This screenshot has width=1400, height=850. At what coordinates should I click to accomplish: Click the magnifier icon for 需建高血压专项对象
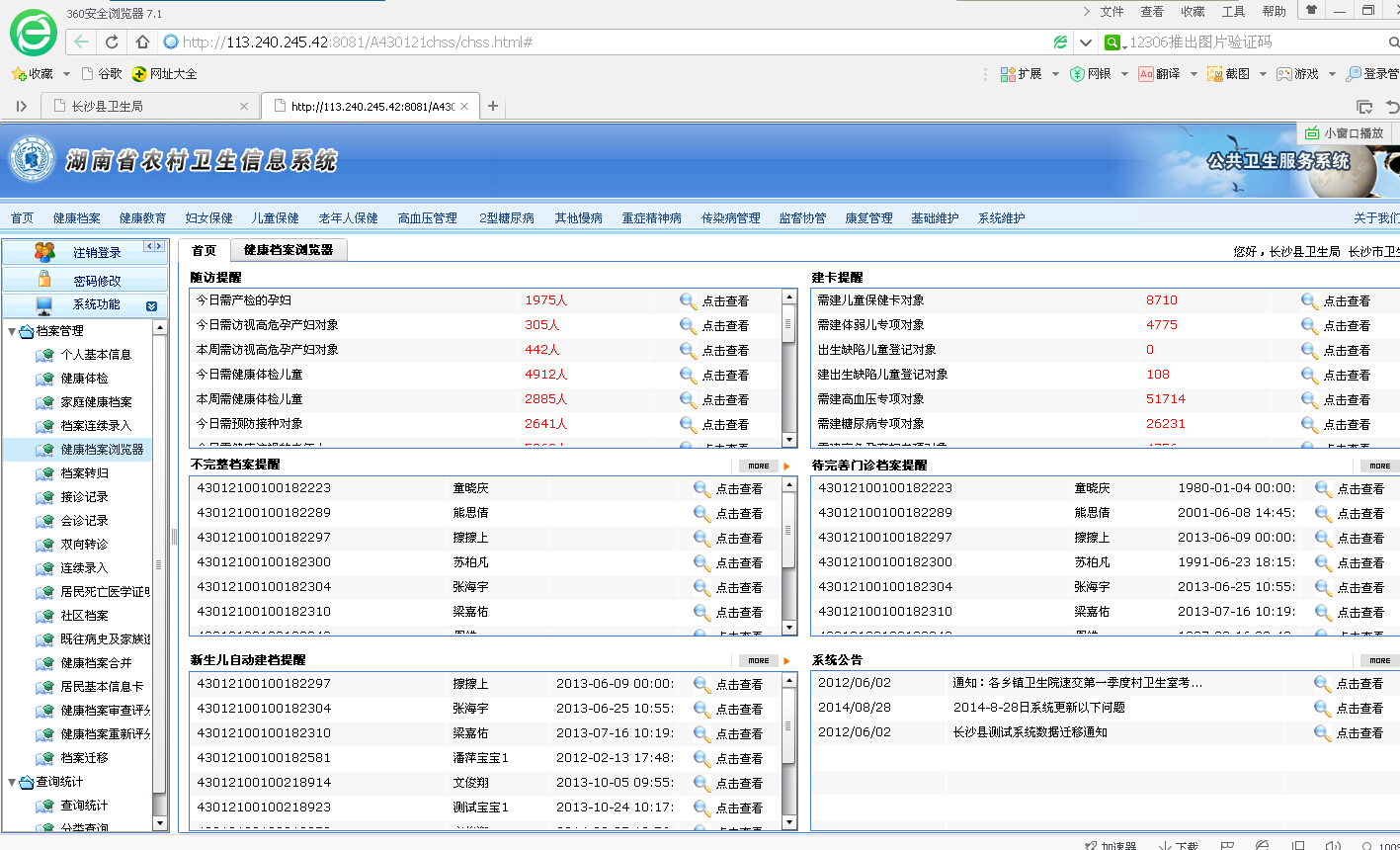point(1310,399)
